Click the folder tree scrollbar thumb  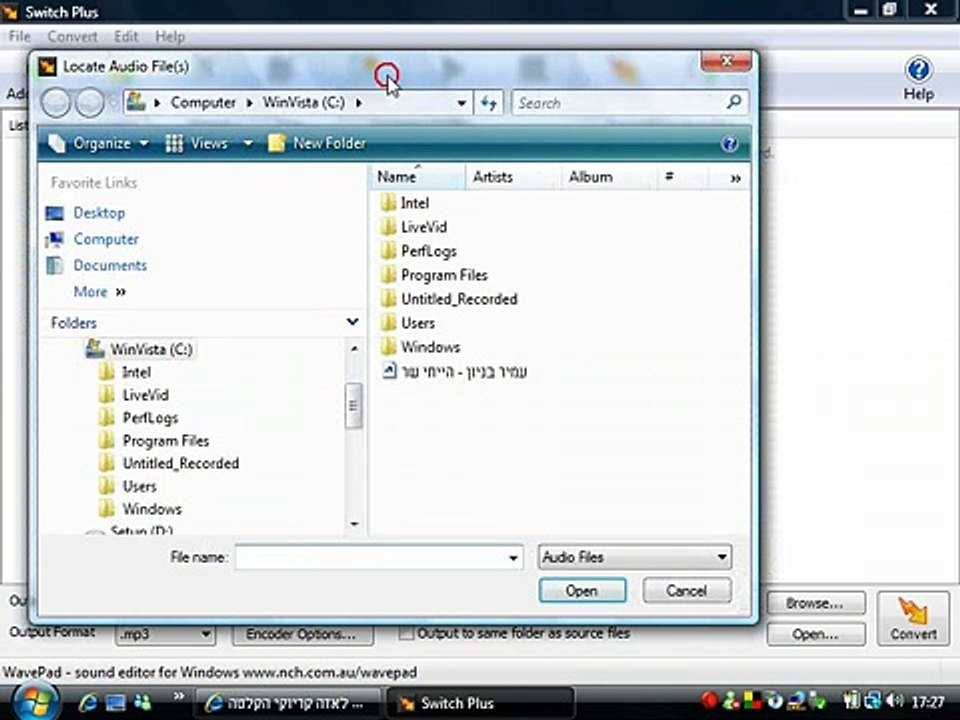tap(353, 405)
